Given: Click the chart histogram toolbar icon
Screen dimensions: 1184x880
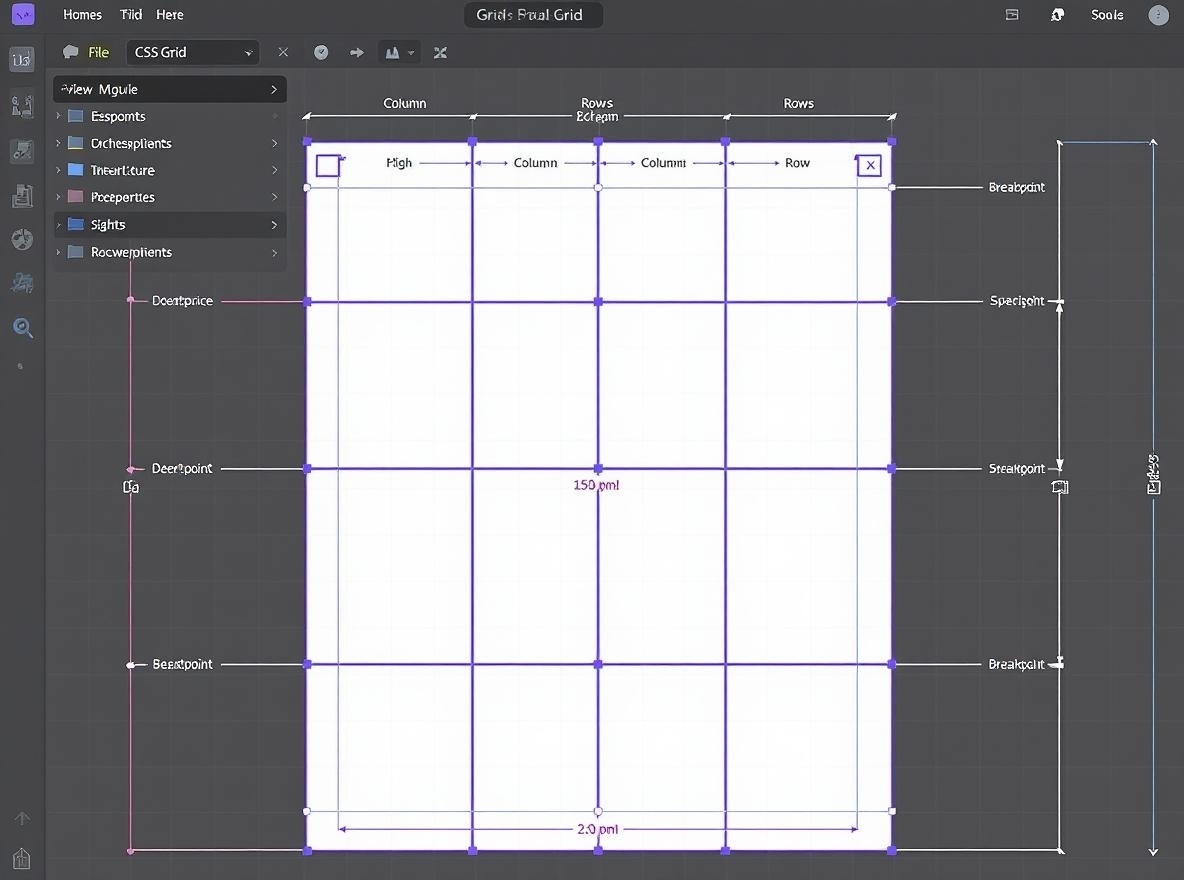Looking at the screenshot, I should 392,52.
